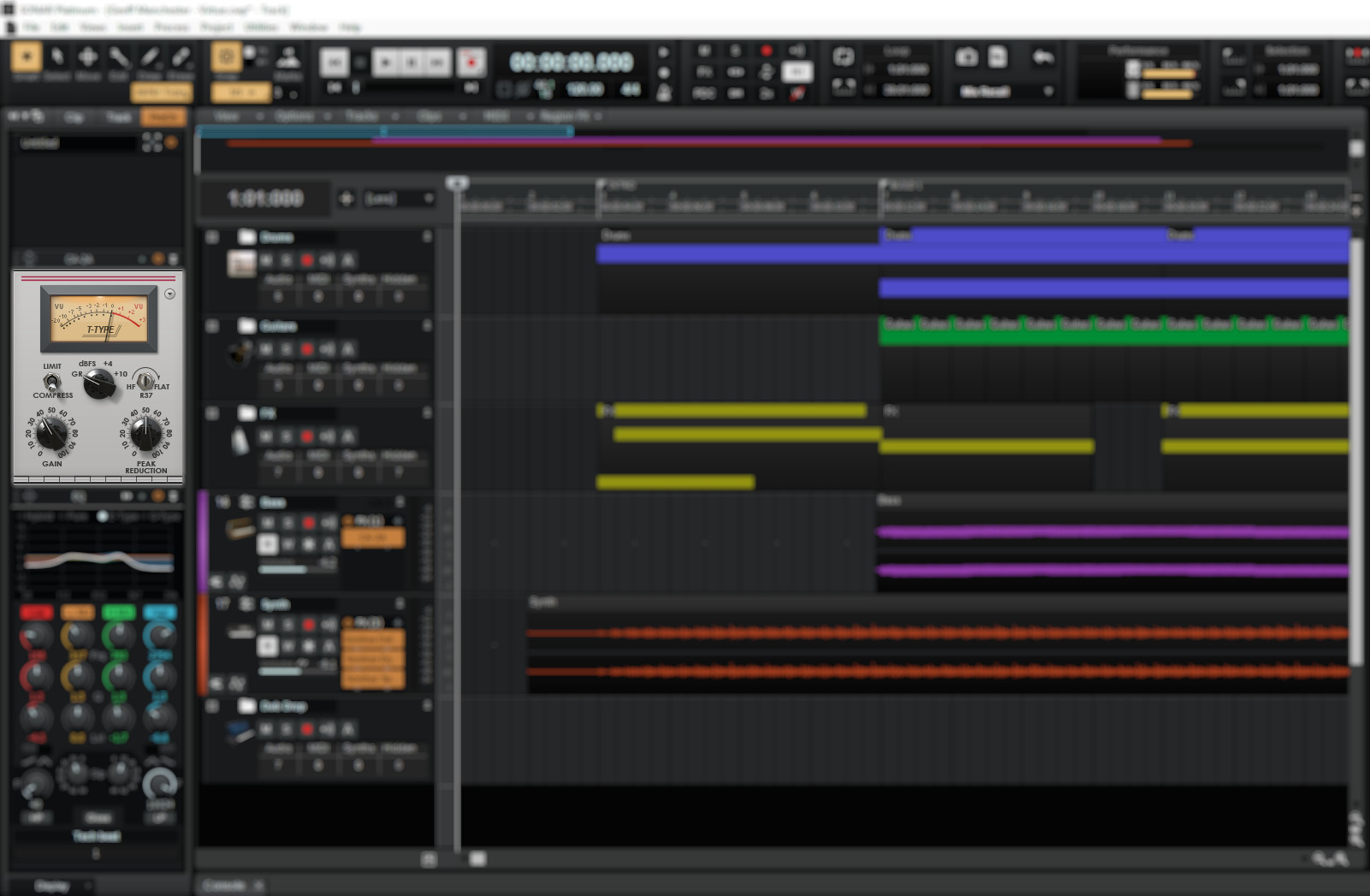The height and width of the screenshot is (896, 1370).
Task: Open the Mix Recall dropdown
Action: click(x=1047, y=92)
